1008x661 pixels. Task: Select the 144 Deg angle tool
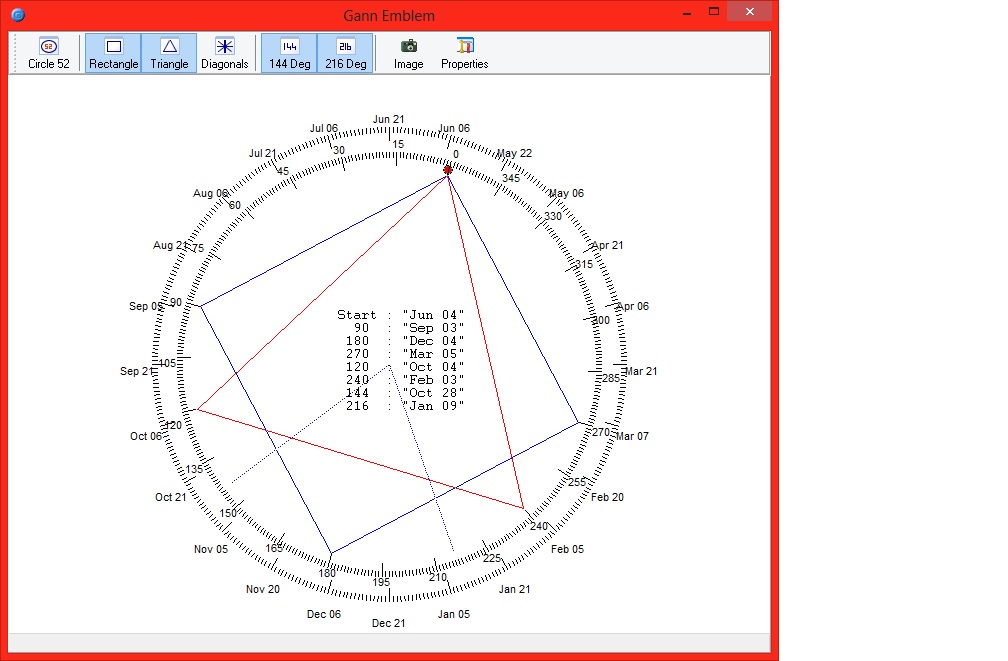pos(288,52)
